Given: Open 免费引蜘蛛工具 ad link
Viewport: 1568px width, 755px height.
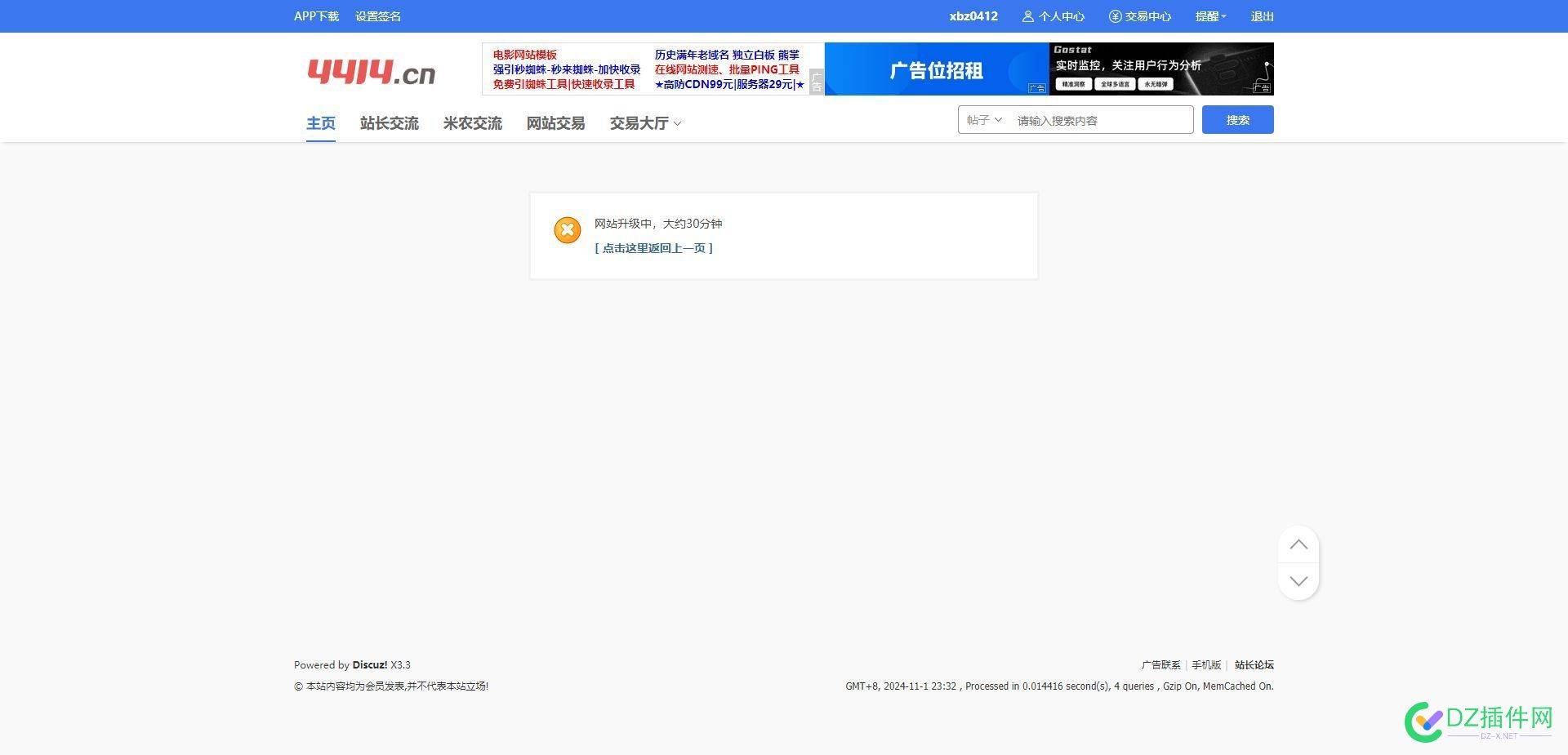Looking at the screenshot, I should 563,84.
